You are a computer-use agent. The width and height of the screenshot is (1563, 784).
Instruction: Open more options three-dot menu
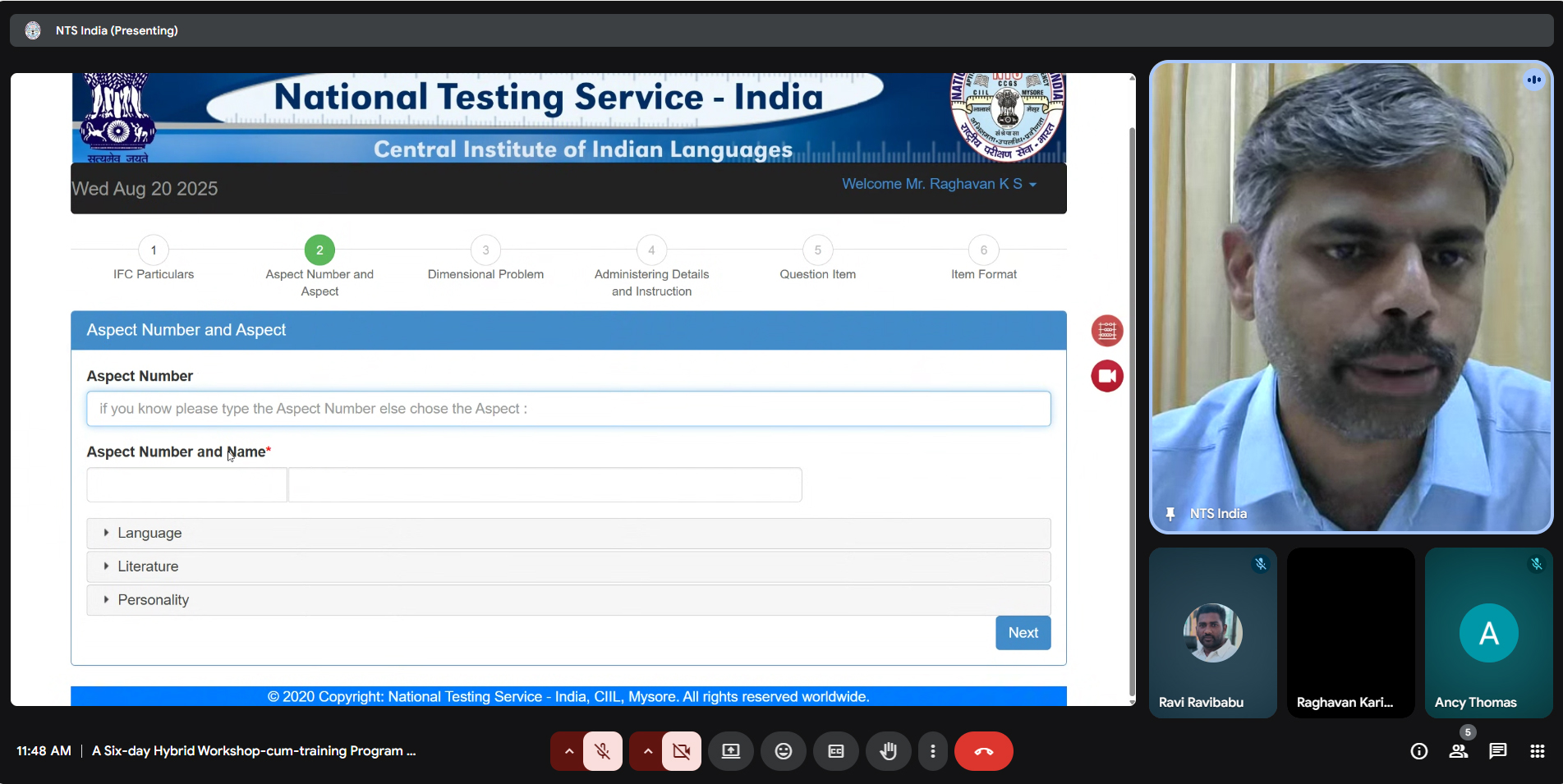(933, 751)
